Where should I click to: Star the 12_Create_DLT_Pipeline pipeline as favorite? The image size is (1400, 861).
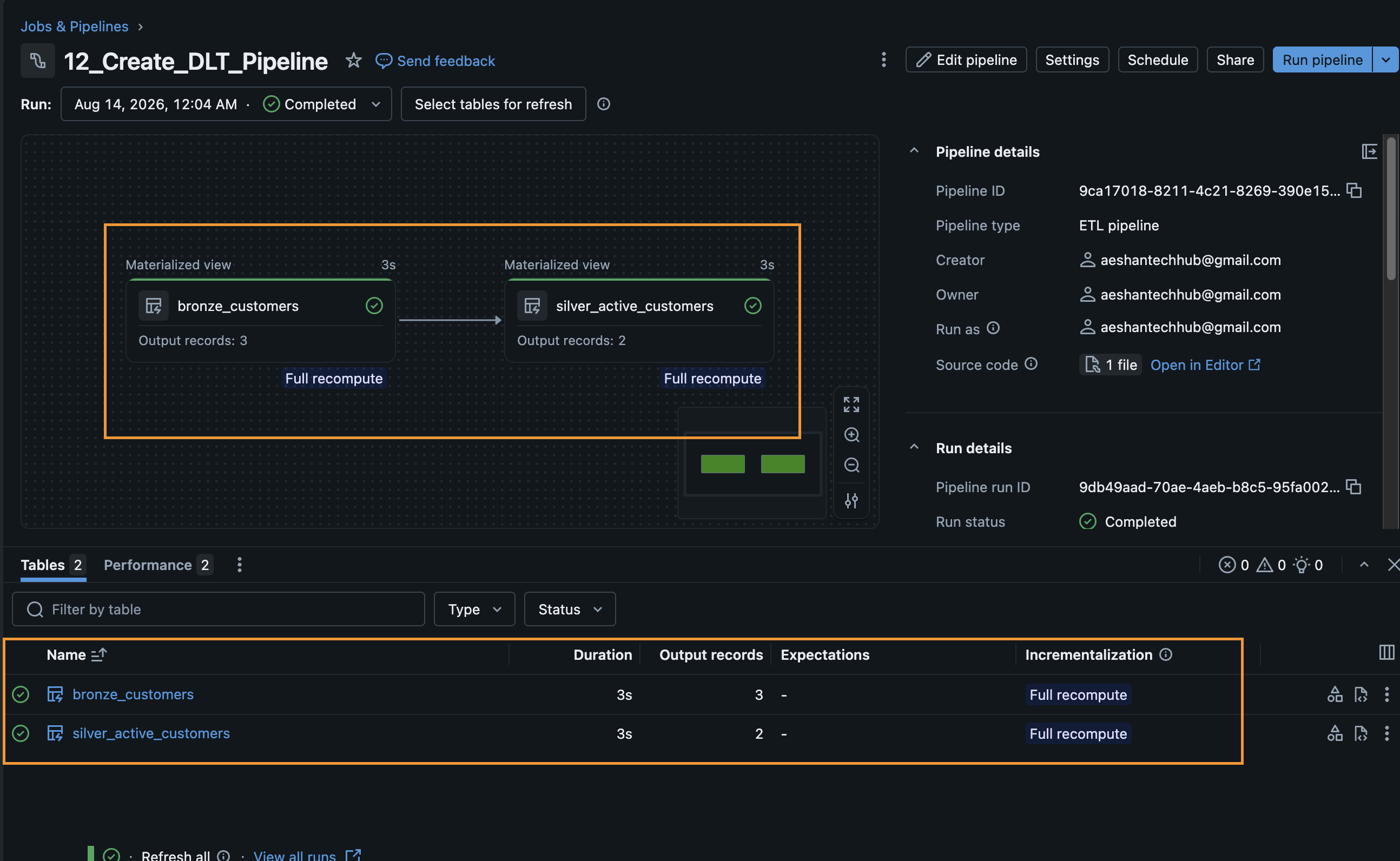(x=353, y=61)
